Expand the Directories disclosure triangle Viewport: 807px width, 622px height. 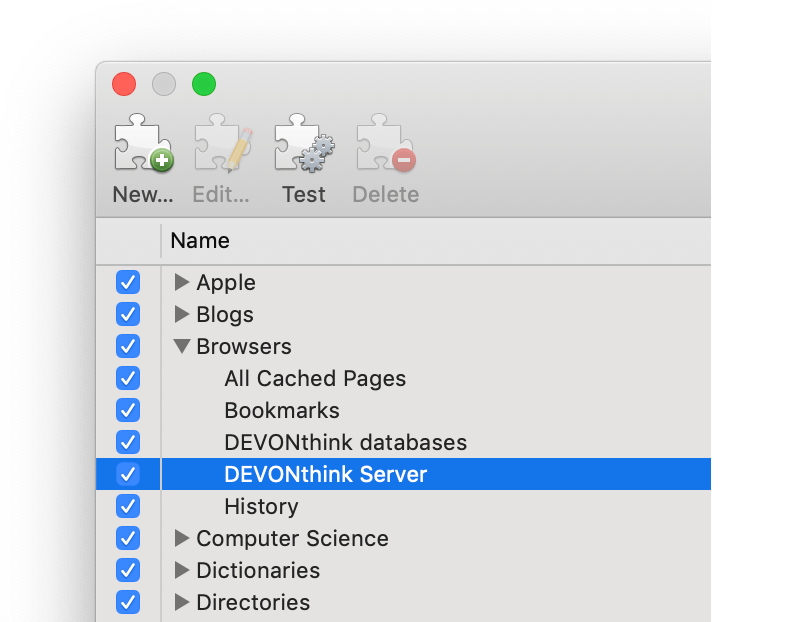(x=182, y=602)
